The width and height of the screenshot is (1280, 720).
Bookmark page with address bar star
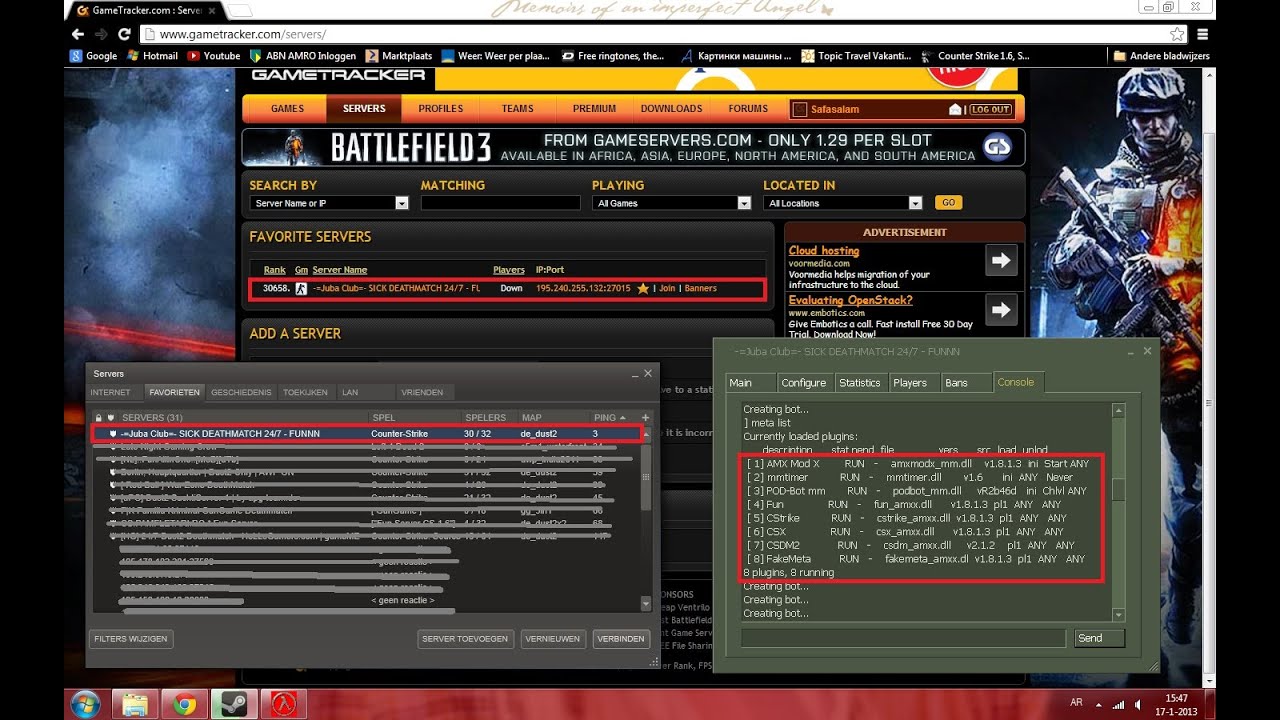point(1177,34)
